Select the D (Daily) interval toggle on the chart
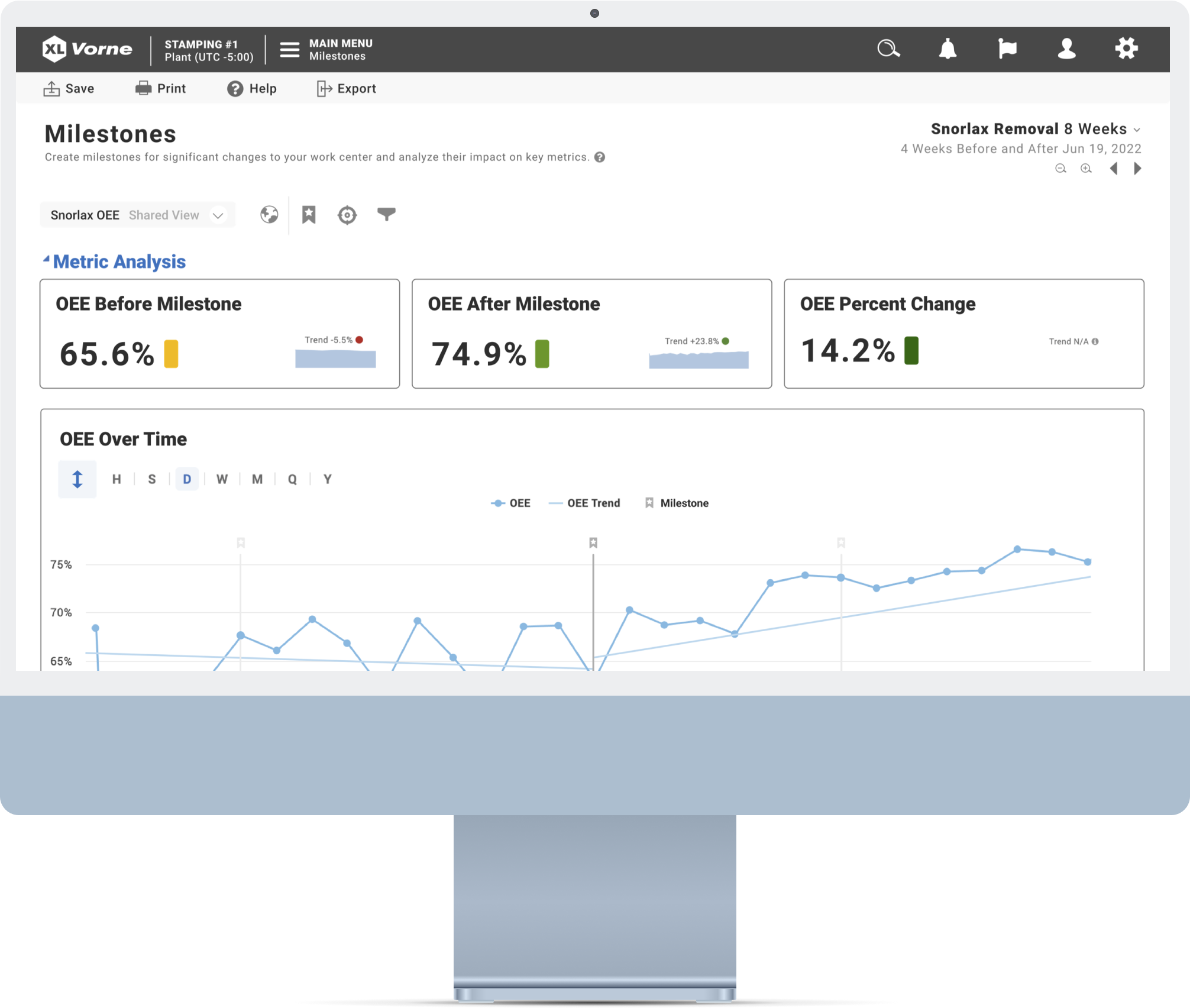This screenshot has height=1008, width=1190. 186,479
